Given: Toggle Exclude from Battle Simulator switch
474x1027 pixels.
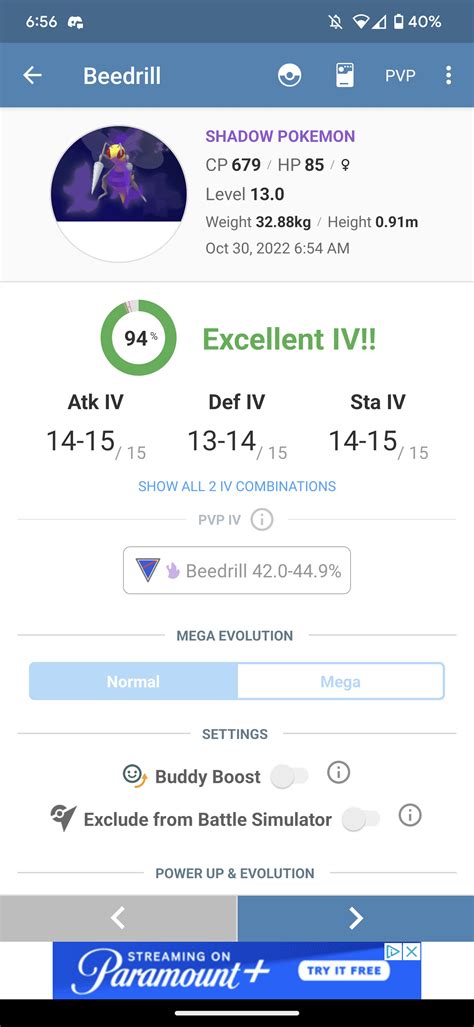Looking at the screenshot, I should coord(361,819).
